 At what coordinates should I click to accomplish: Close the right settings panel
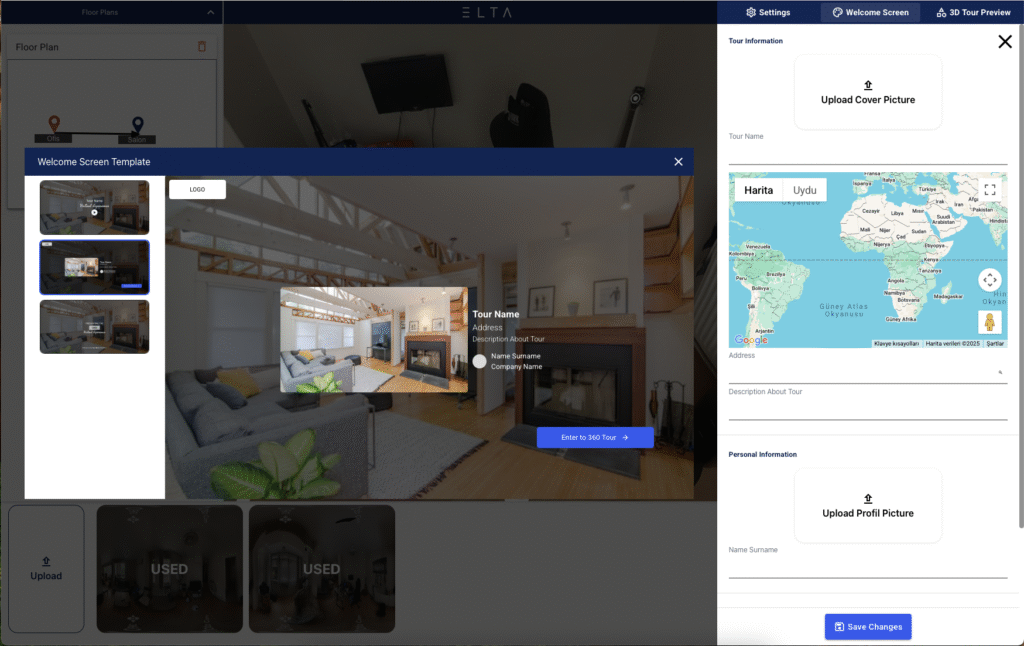pyautogui.click(x=1004, y=42)
